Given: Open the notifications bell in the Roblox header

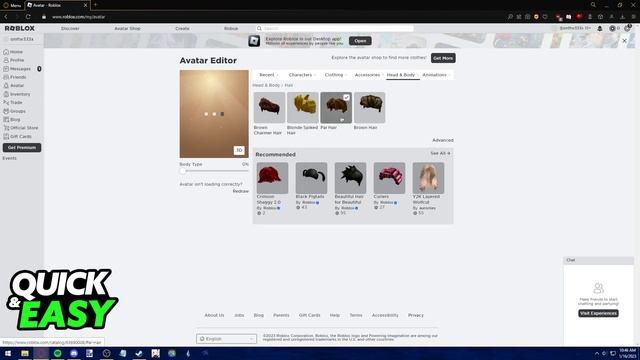Looking at the screenshot, I should tap(600, 29).
